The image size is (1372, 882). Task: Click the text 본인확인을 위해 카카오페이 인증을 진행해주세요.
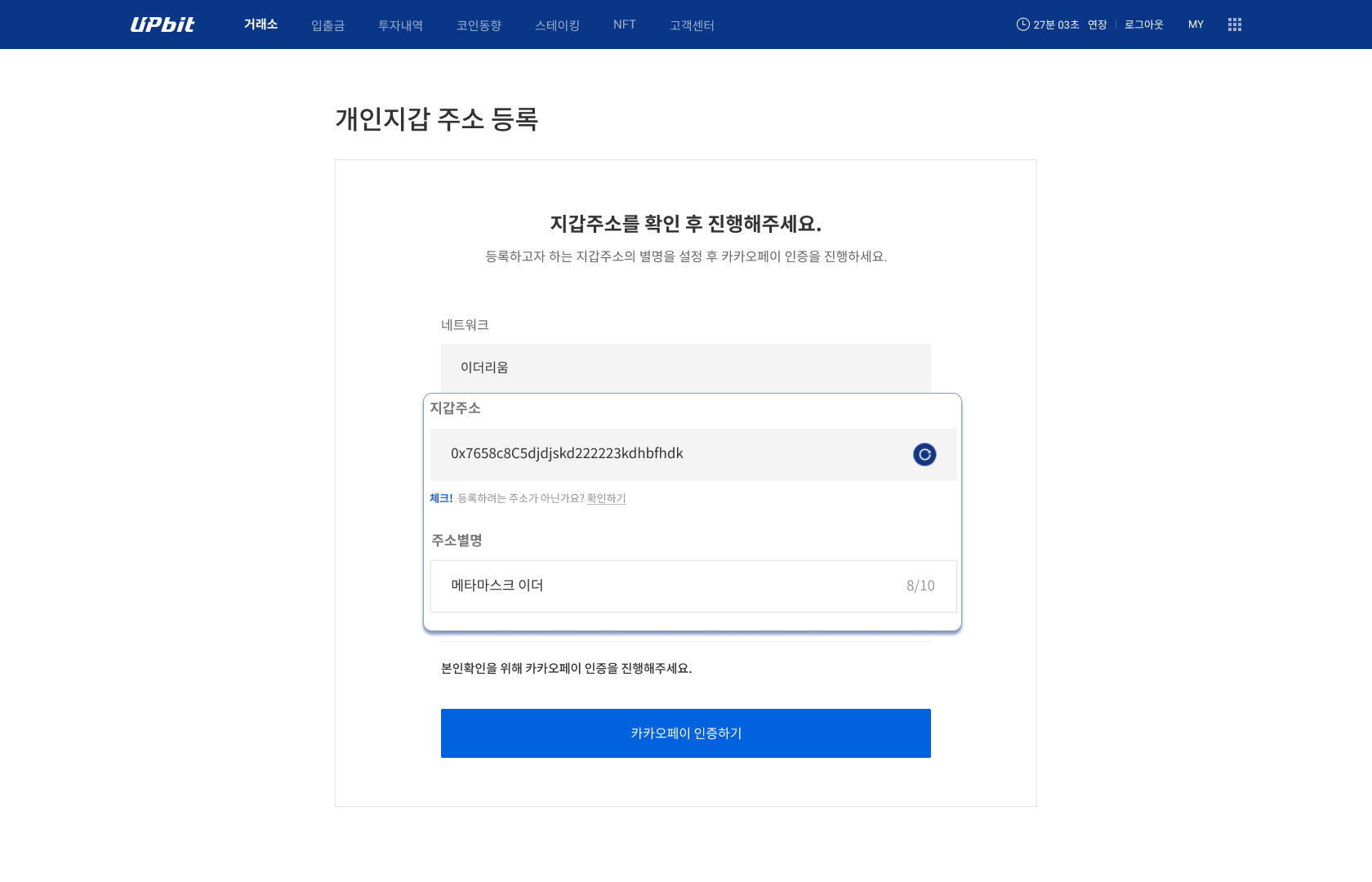tap(567, 668)
